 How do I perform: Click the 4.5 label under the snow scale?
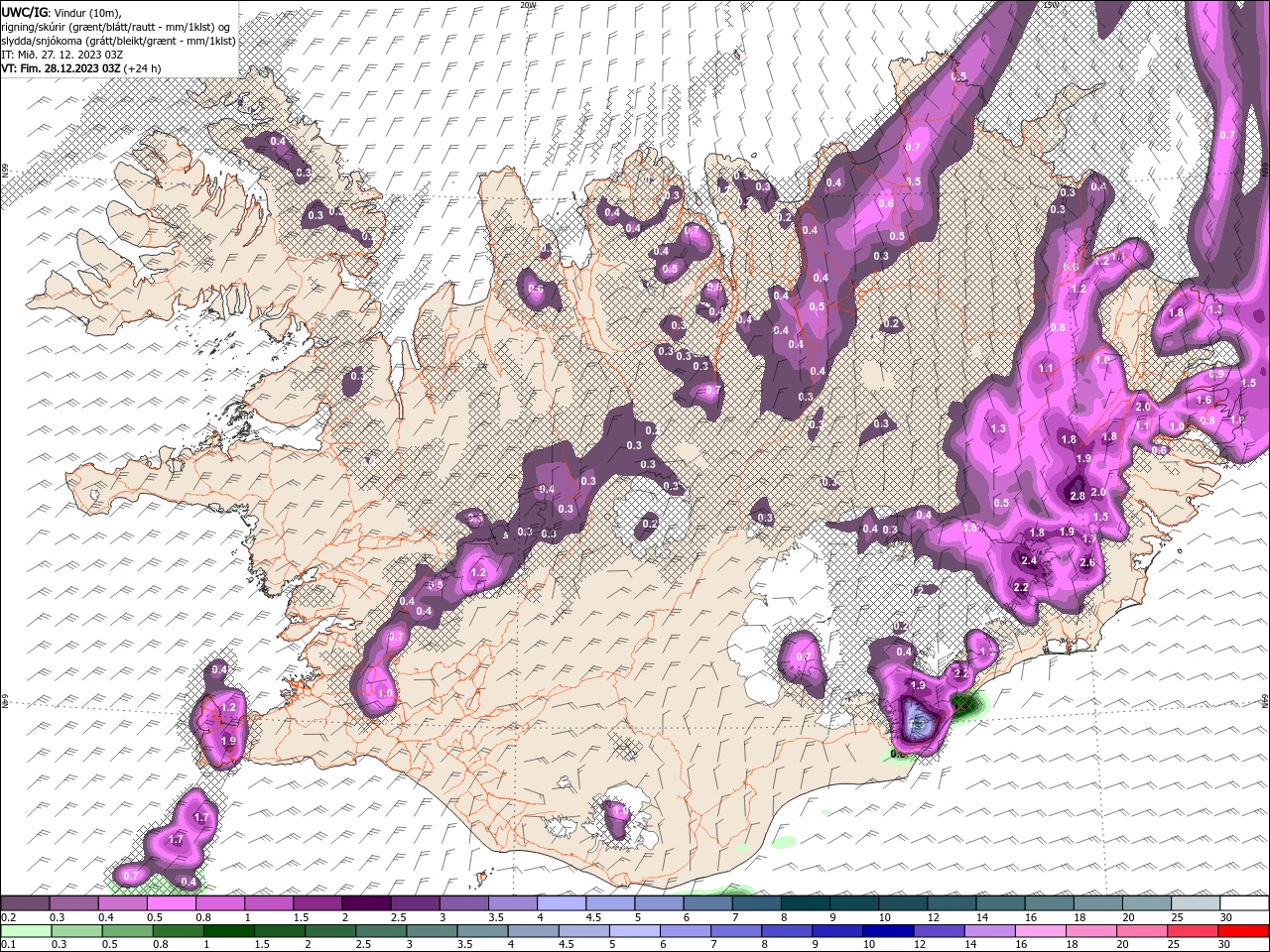click(x=592, y=917)
